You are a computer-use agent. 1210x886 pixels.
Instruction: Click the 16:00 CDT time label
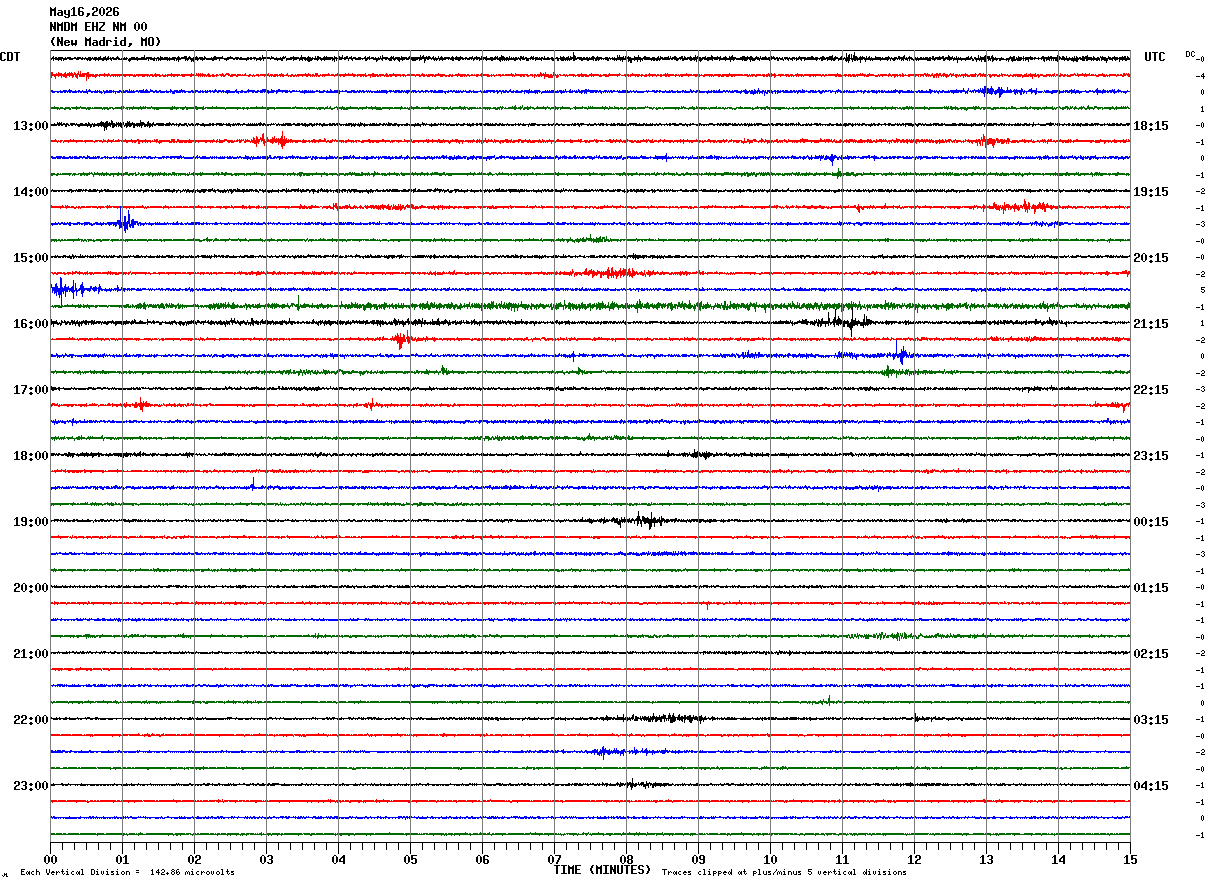click(x=31, y=324)
